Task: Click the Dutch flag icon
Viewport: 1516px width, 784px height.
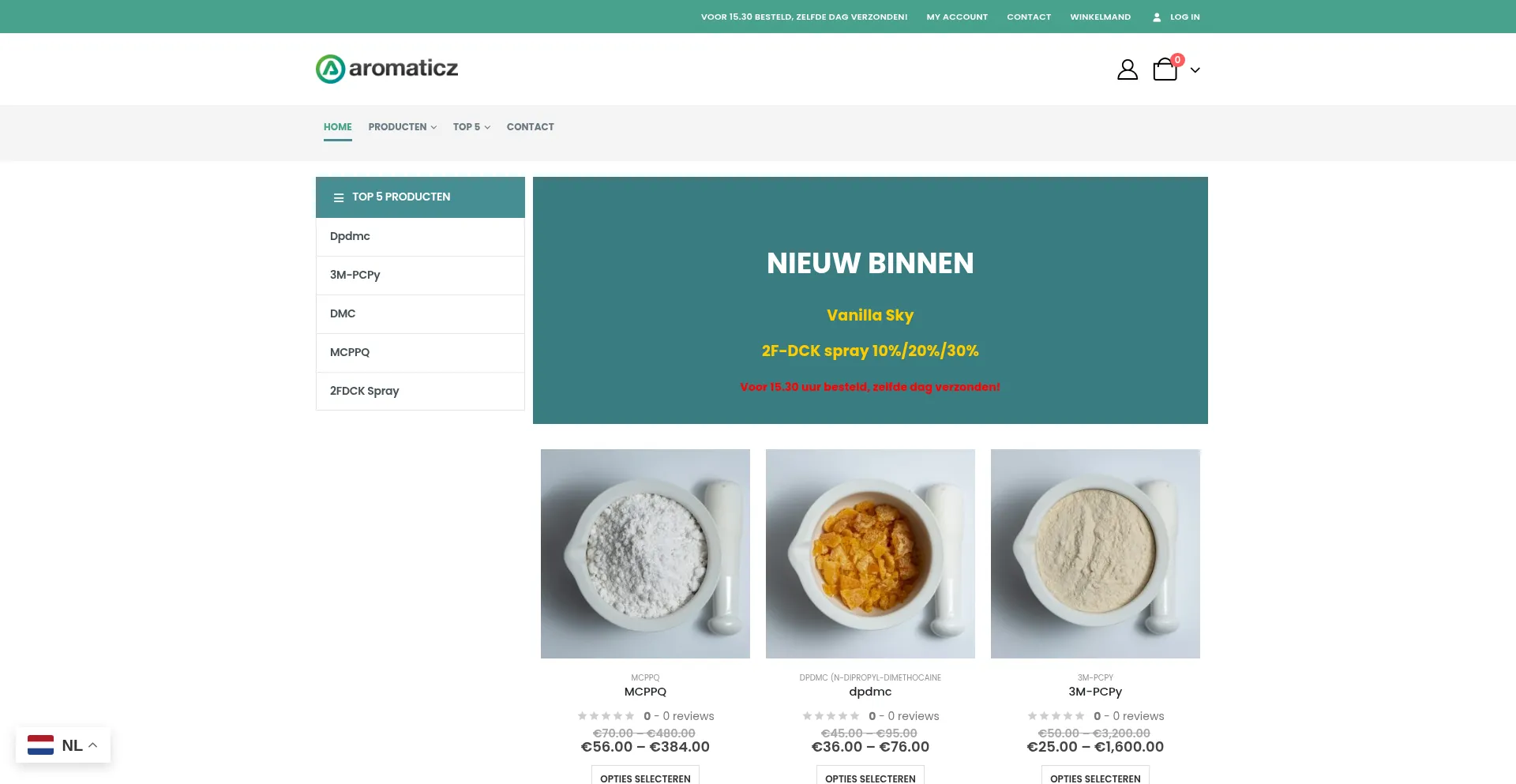Action: [x=40, y=745]
